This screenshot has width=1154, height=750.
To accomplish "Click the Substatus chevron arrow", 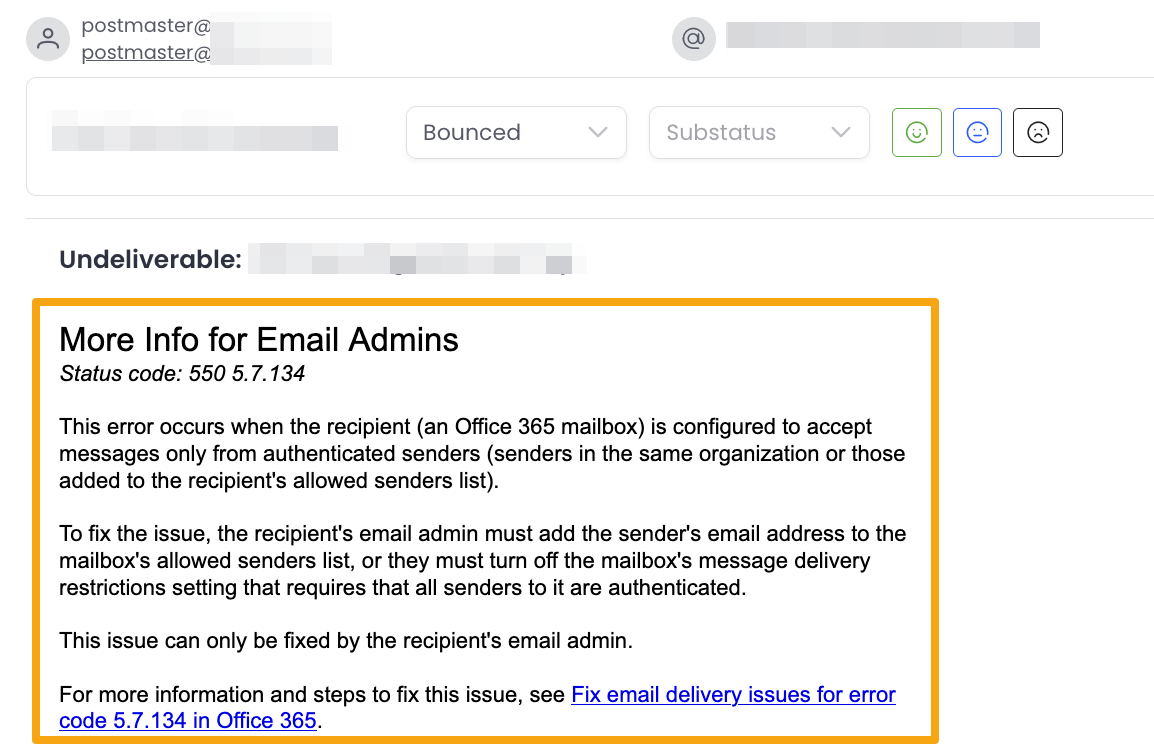I will coord(842,132).
